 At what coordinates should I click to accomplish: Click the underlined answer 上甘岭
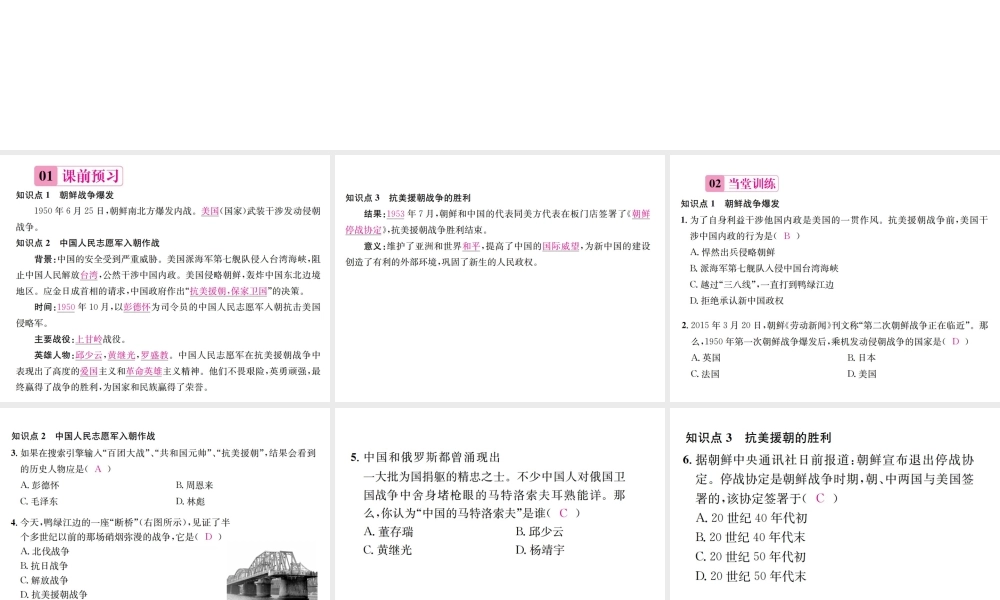point(89,340)
